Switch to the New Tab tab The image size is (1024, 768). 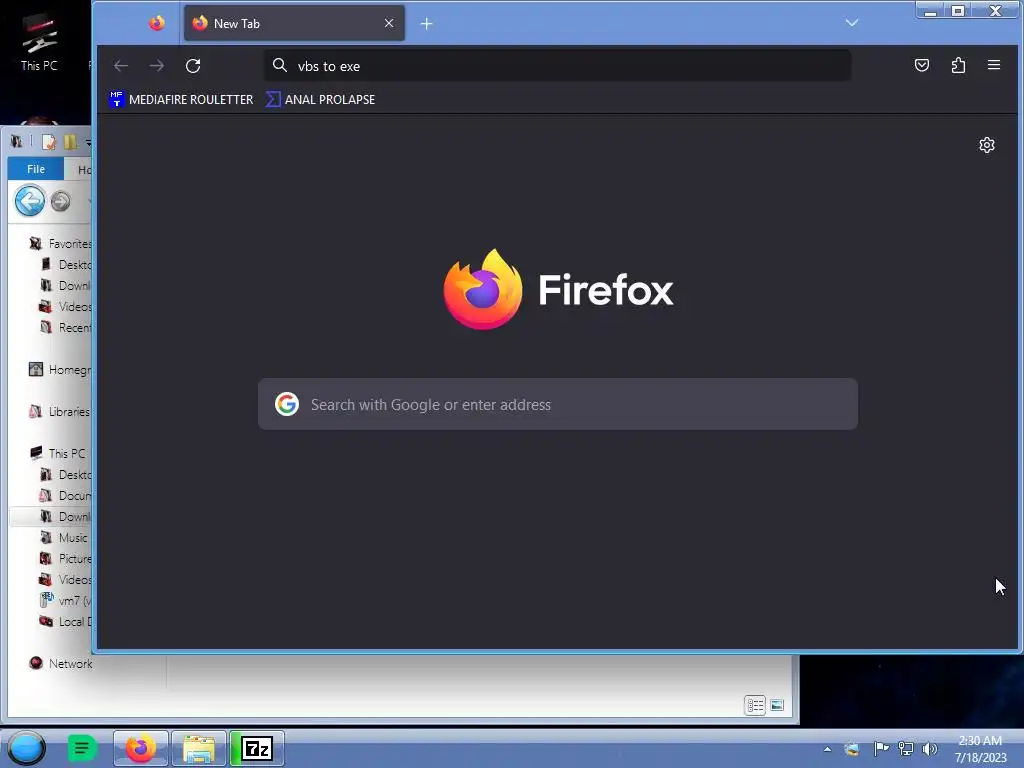(x=294, y=24)
